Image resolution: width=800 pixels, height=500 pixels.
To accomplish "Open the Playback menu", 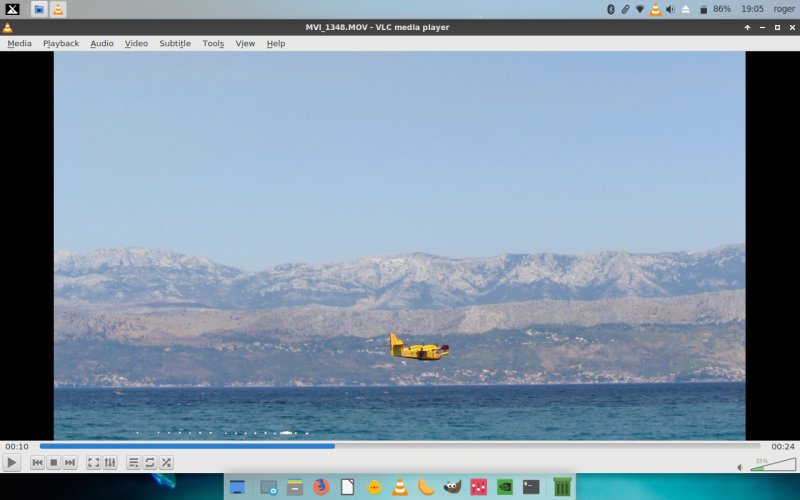I will [60, 43].
